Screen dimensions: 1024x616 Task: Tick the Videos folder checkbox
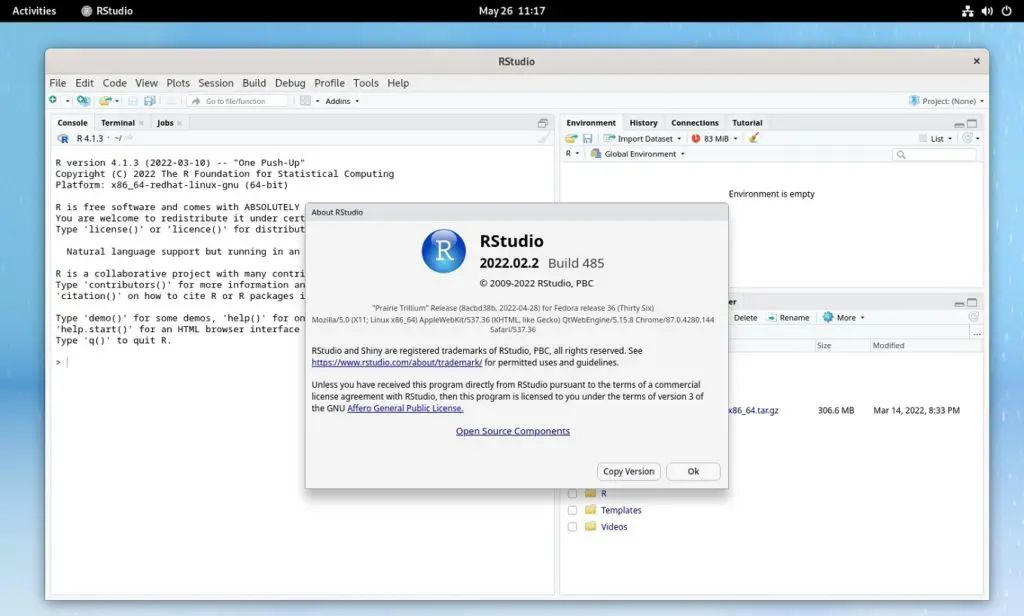coord(572,527)
